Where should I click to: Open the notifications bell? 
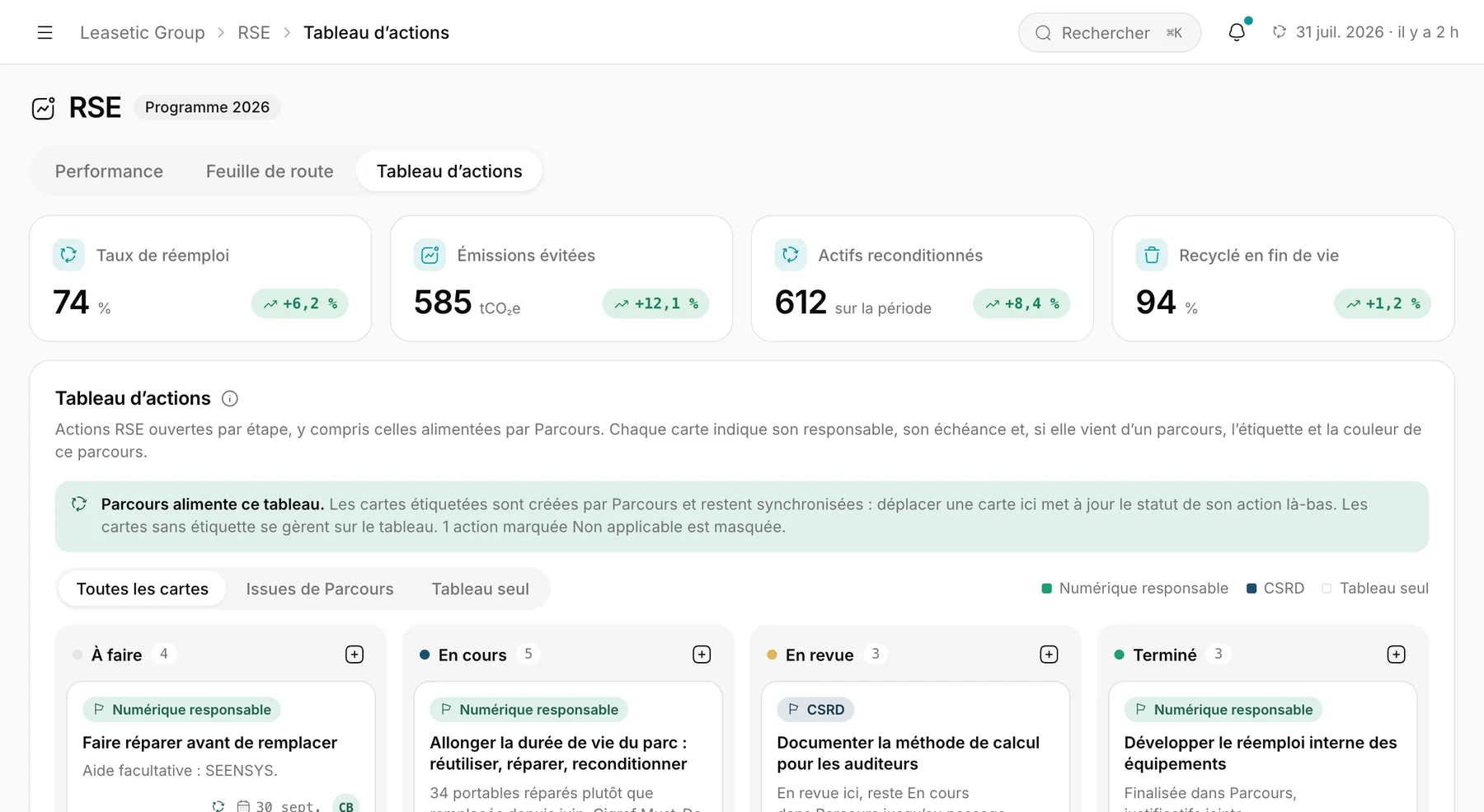coord(1237,32)
